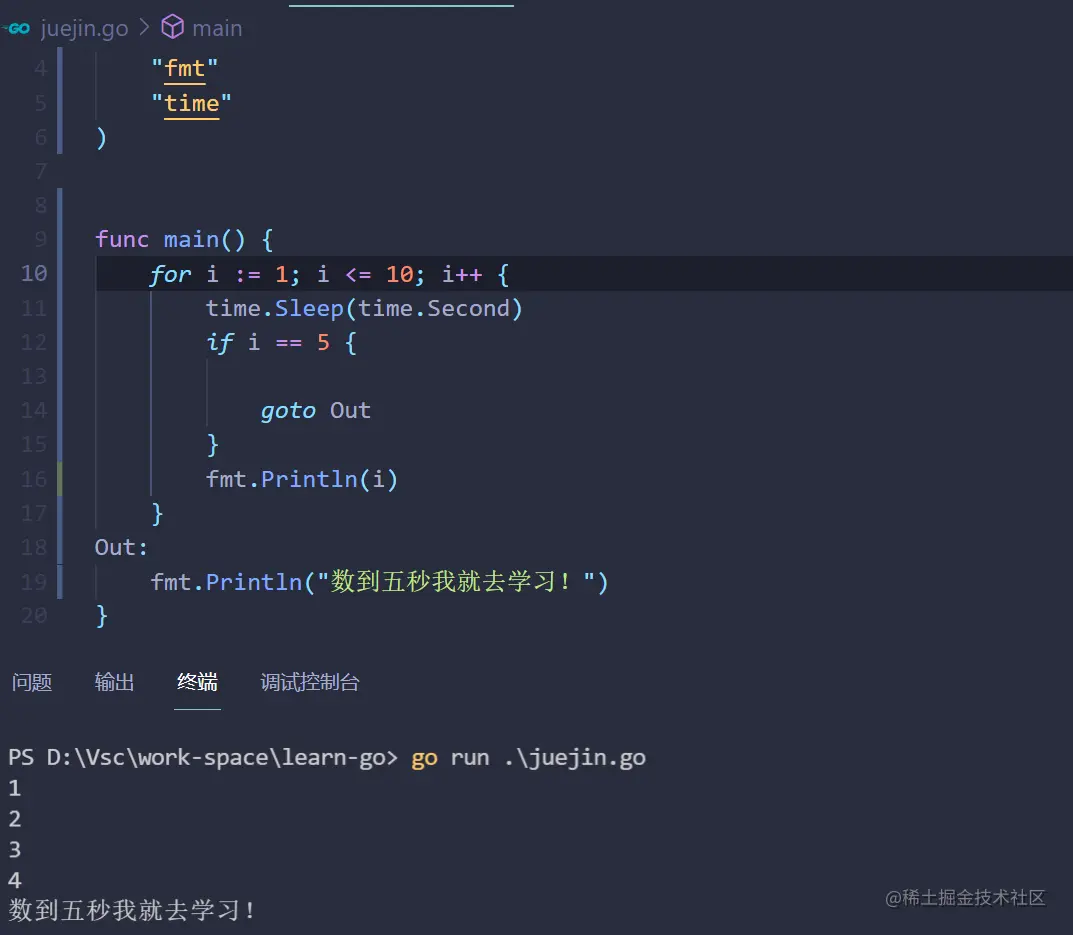Click the main function cube icon
1073x935 pixels.
click(172, 27)
